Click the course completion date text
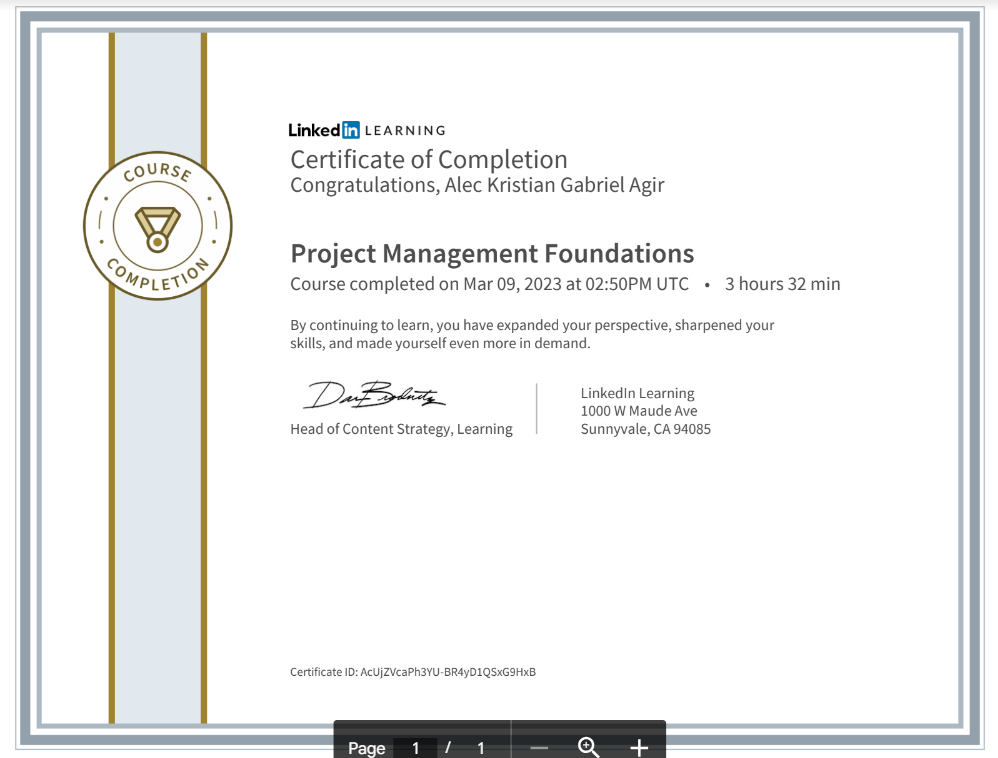 (x=489, y=284)
